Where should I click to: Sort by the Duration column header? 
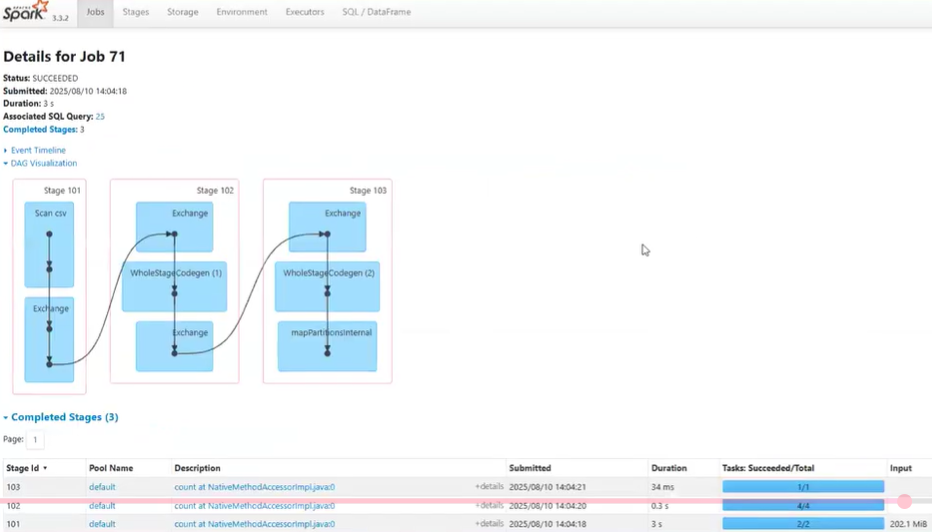(669, 468)
